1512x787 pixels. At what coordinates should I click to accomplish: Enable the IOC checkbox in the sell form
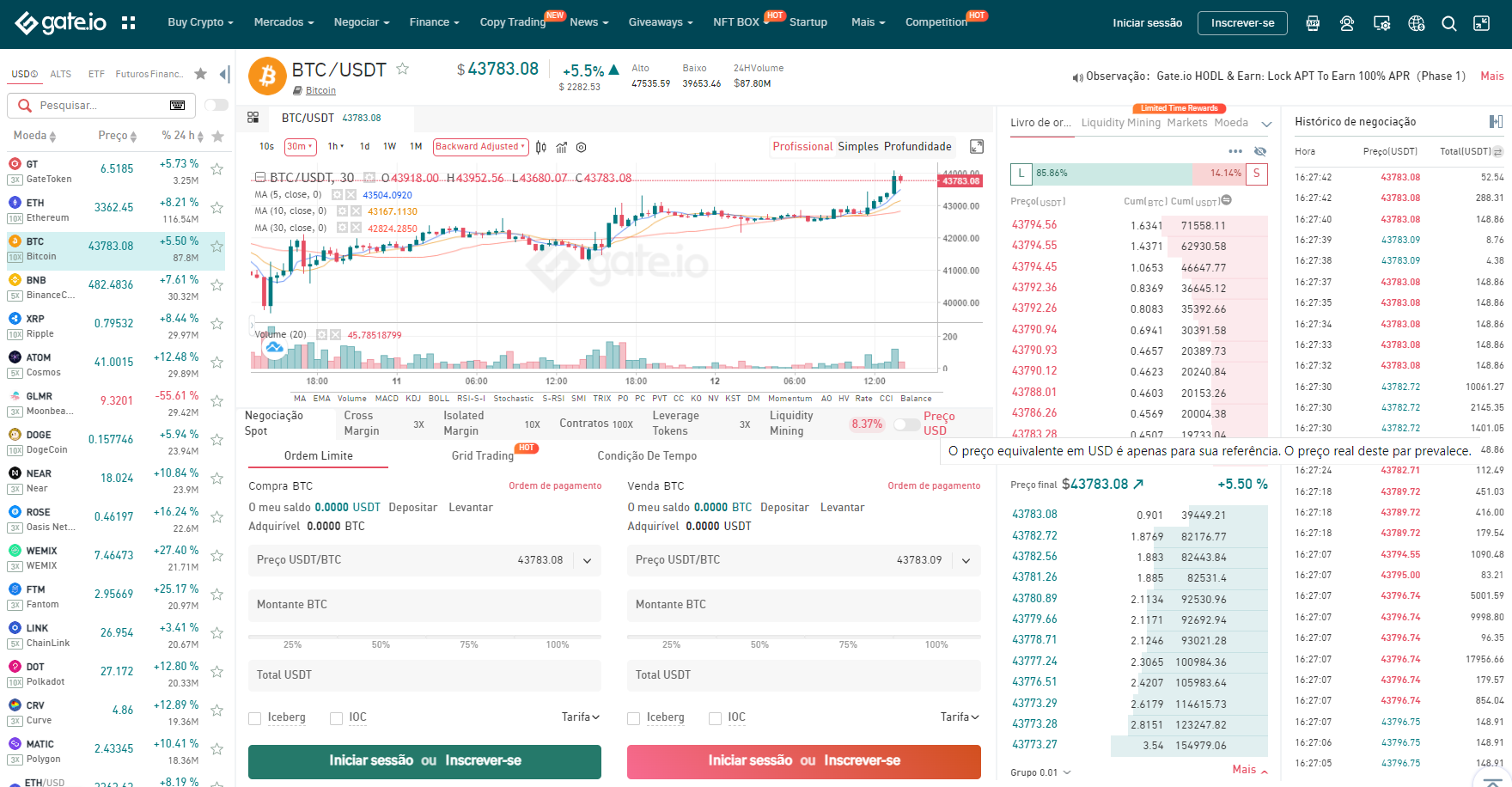click(x=715, y=718)
